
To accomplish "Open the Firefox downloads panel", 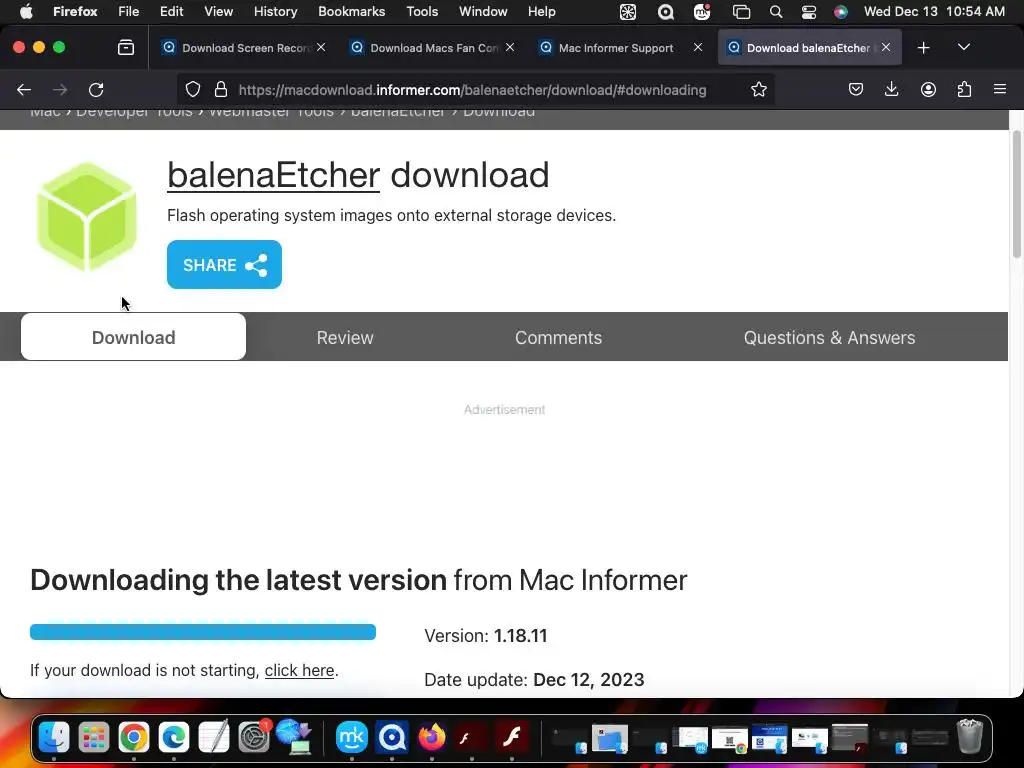I will click(x=891, y=89).
